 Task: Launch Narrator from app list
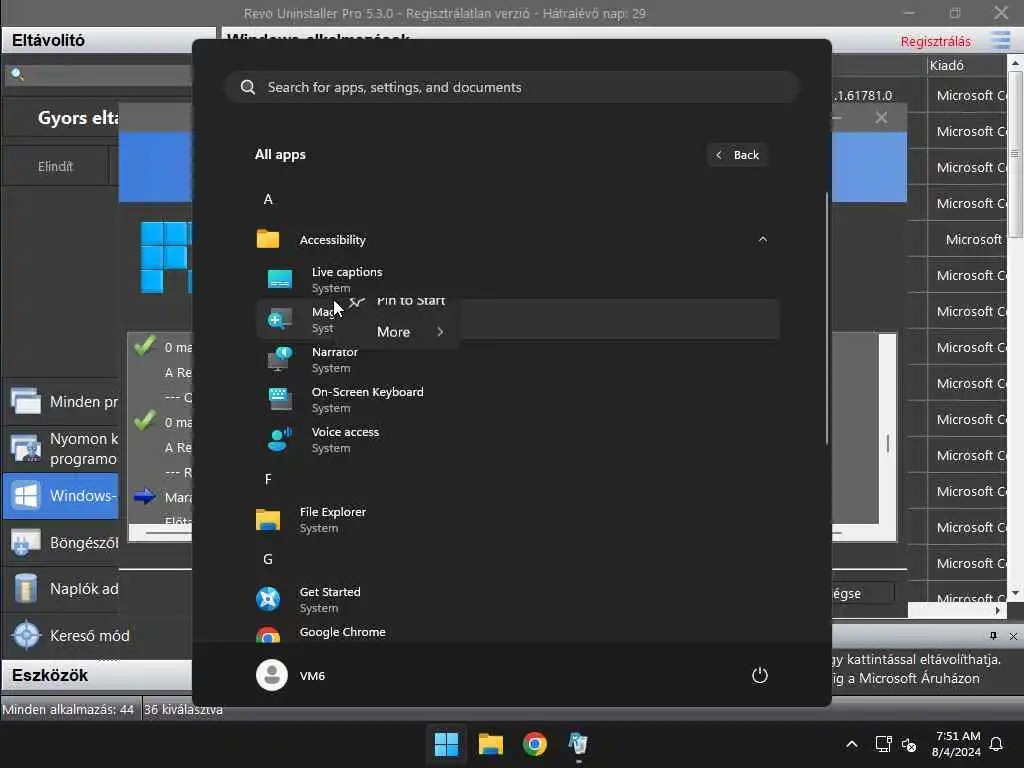pyautogui.click(x=517, y=359)
